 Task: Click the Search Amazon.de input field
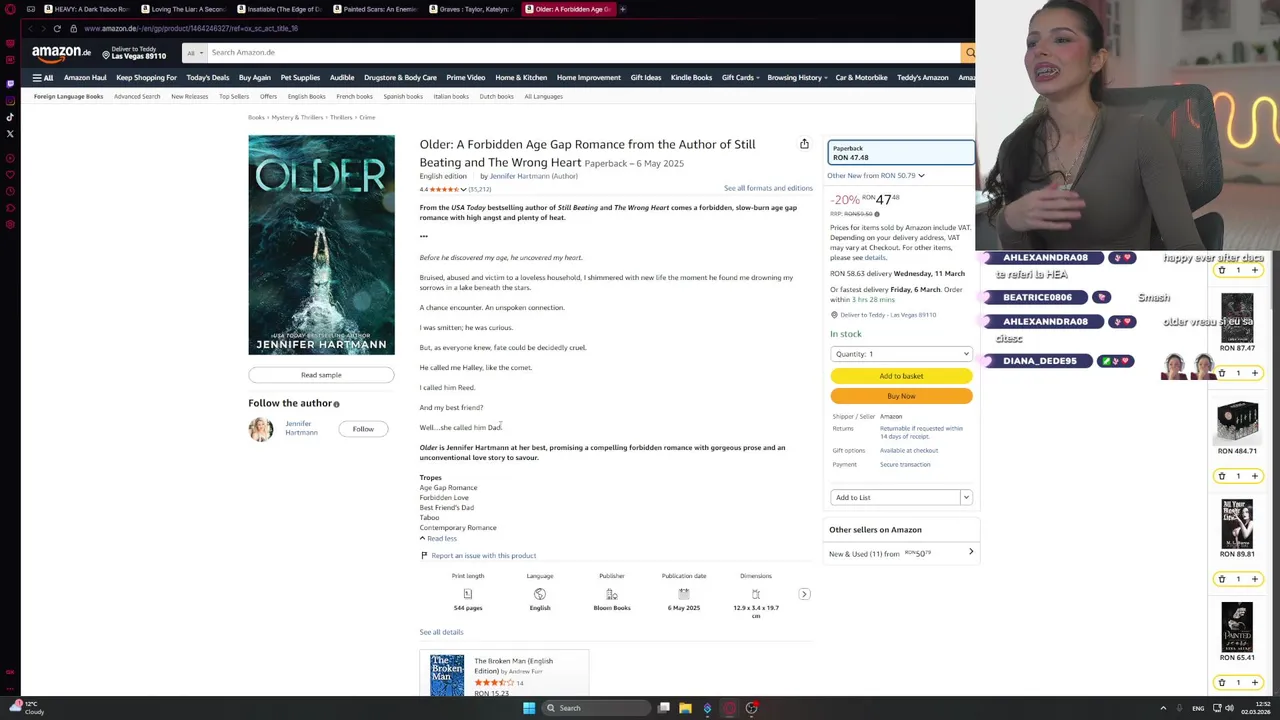coord(583,52)
